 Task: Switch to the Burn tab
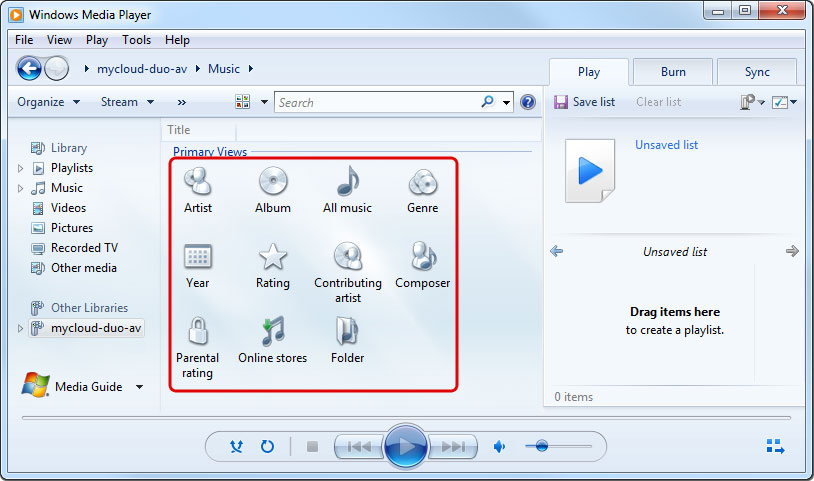click(x=673, y=72)
